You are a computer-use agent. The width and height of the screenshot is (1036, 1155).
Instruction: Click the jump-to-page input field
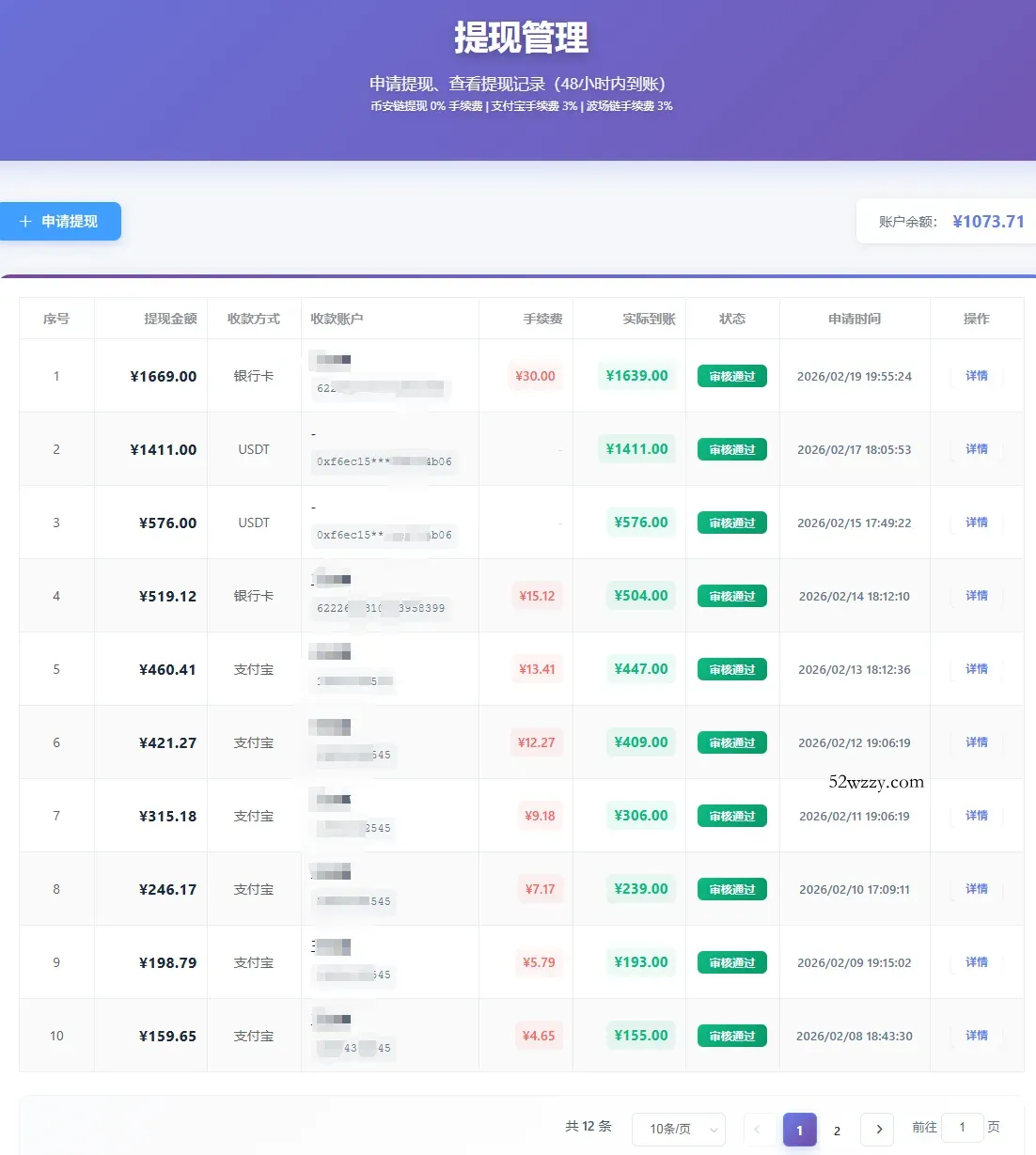click(962, 1128)
